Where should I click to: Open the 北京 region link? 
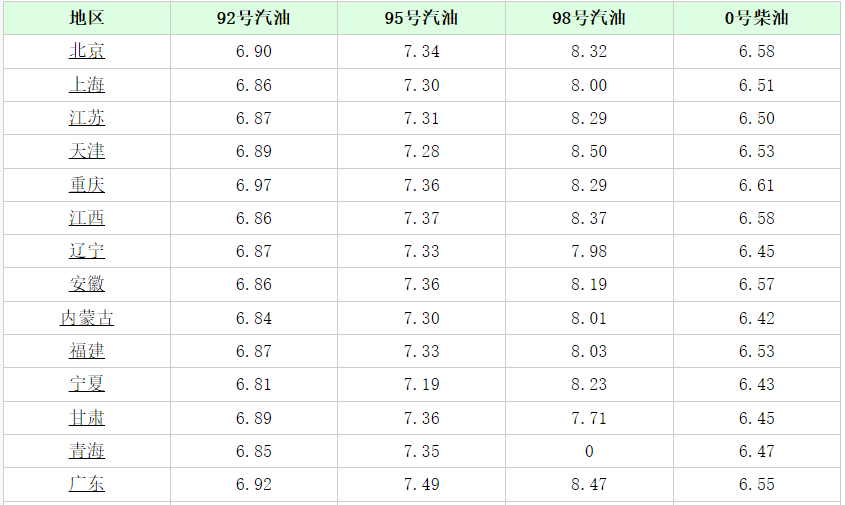87,51
